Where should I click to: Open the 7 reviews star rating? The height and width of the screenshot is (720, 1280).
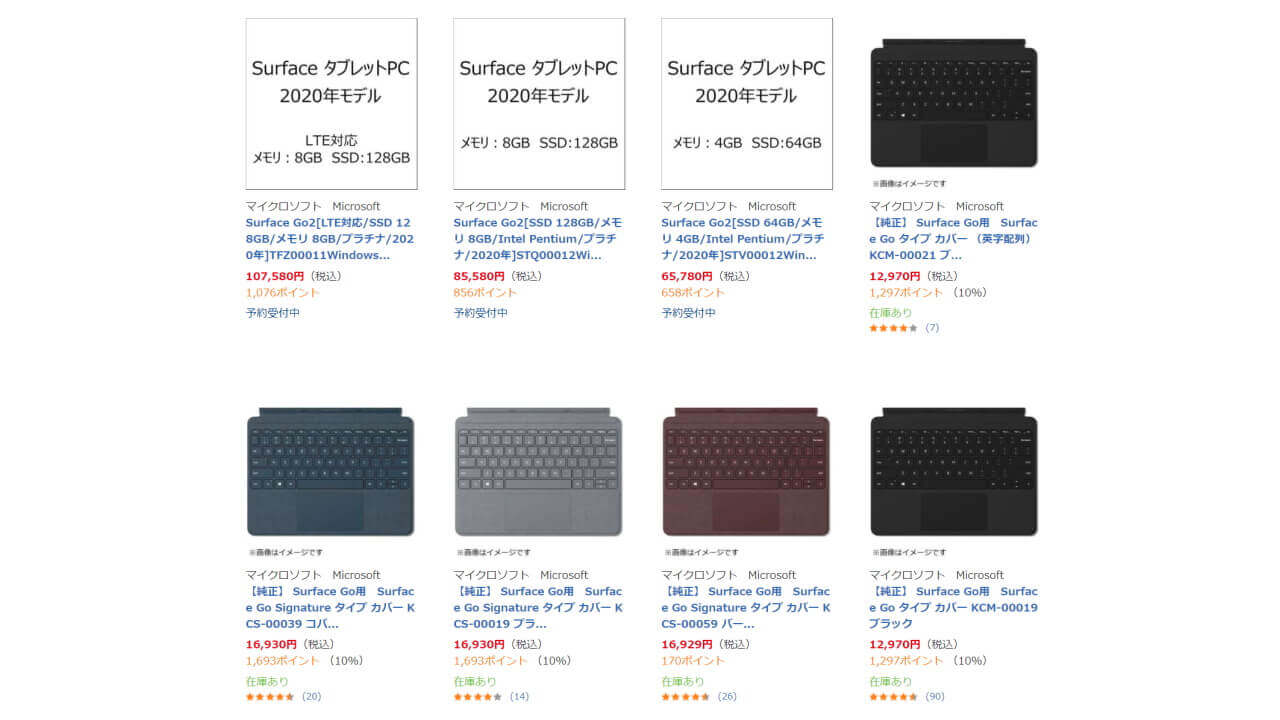pyautogui.click(x=903, y=328)
